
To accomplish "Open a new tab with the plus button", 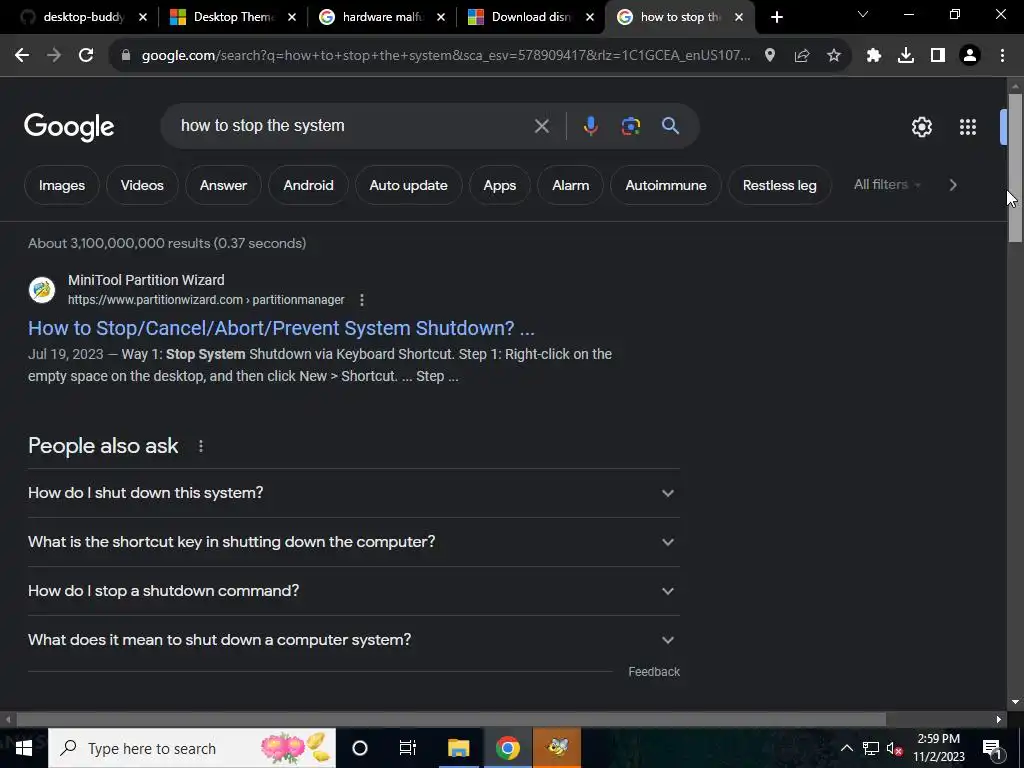I will [776, 17].
